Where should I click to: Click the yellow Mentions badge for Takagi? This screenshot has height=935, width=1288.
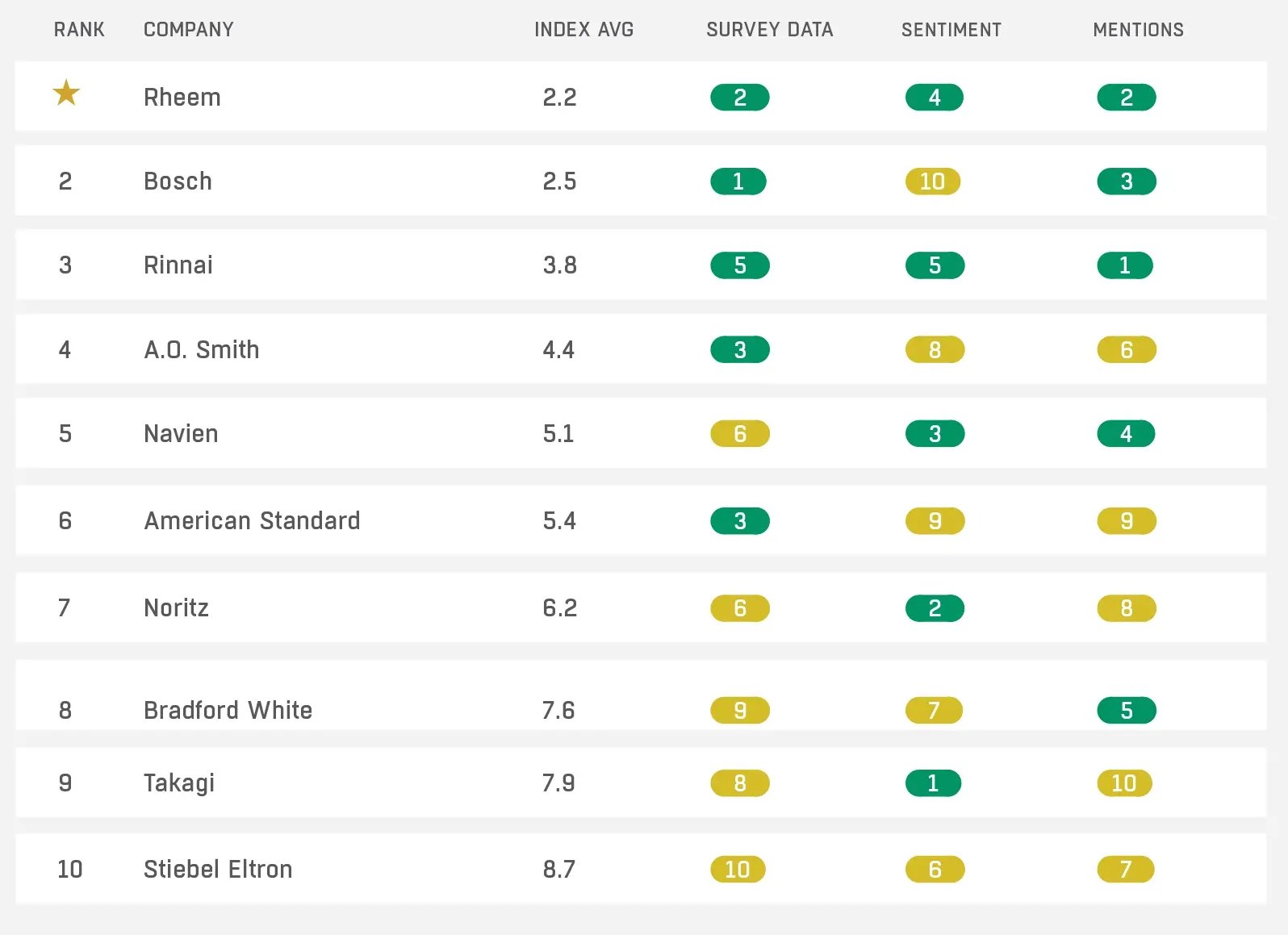coord(1124,783)
